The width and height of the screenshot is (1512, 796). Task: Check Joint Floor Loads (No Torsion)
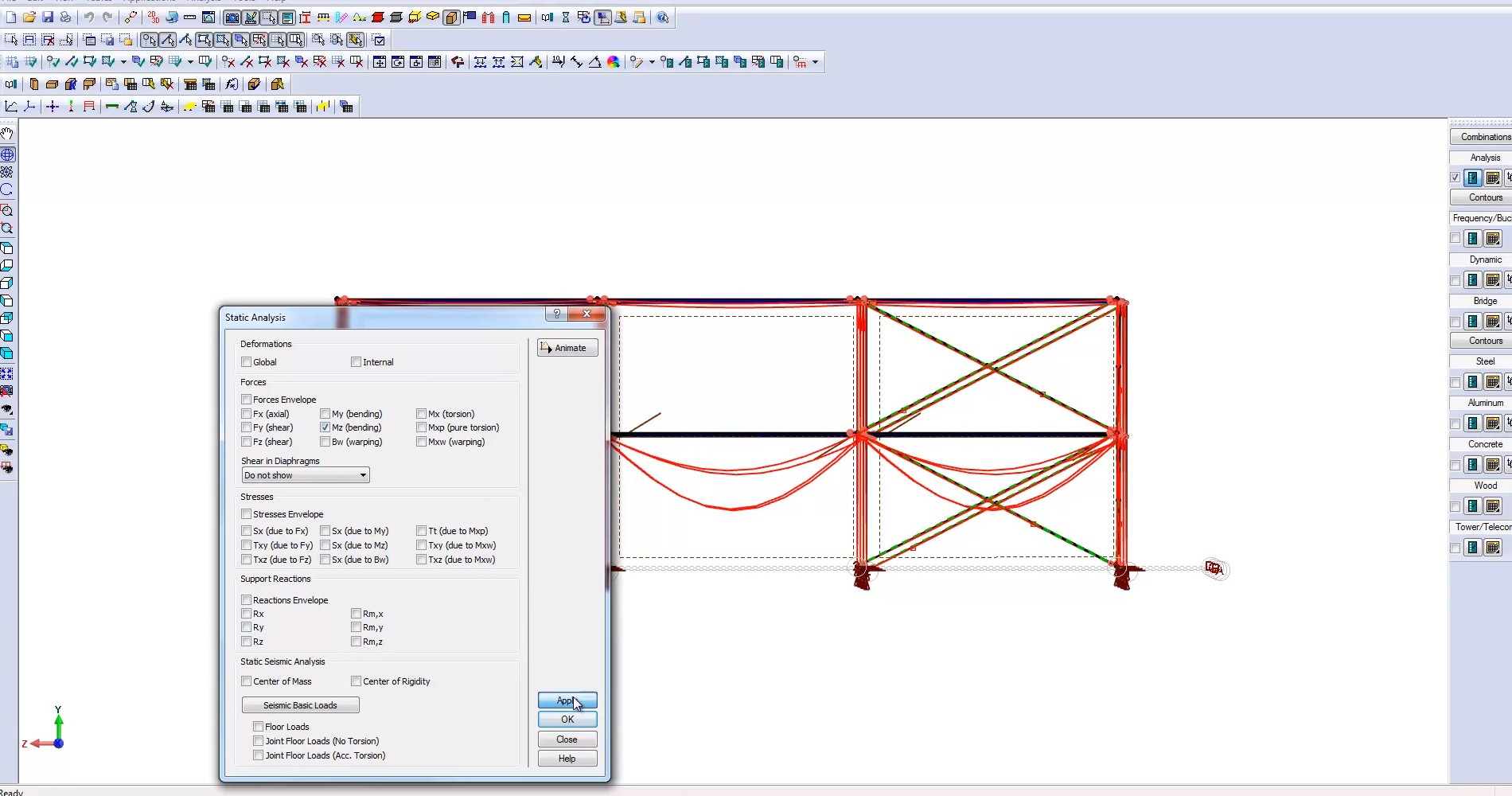coord(259,741)
